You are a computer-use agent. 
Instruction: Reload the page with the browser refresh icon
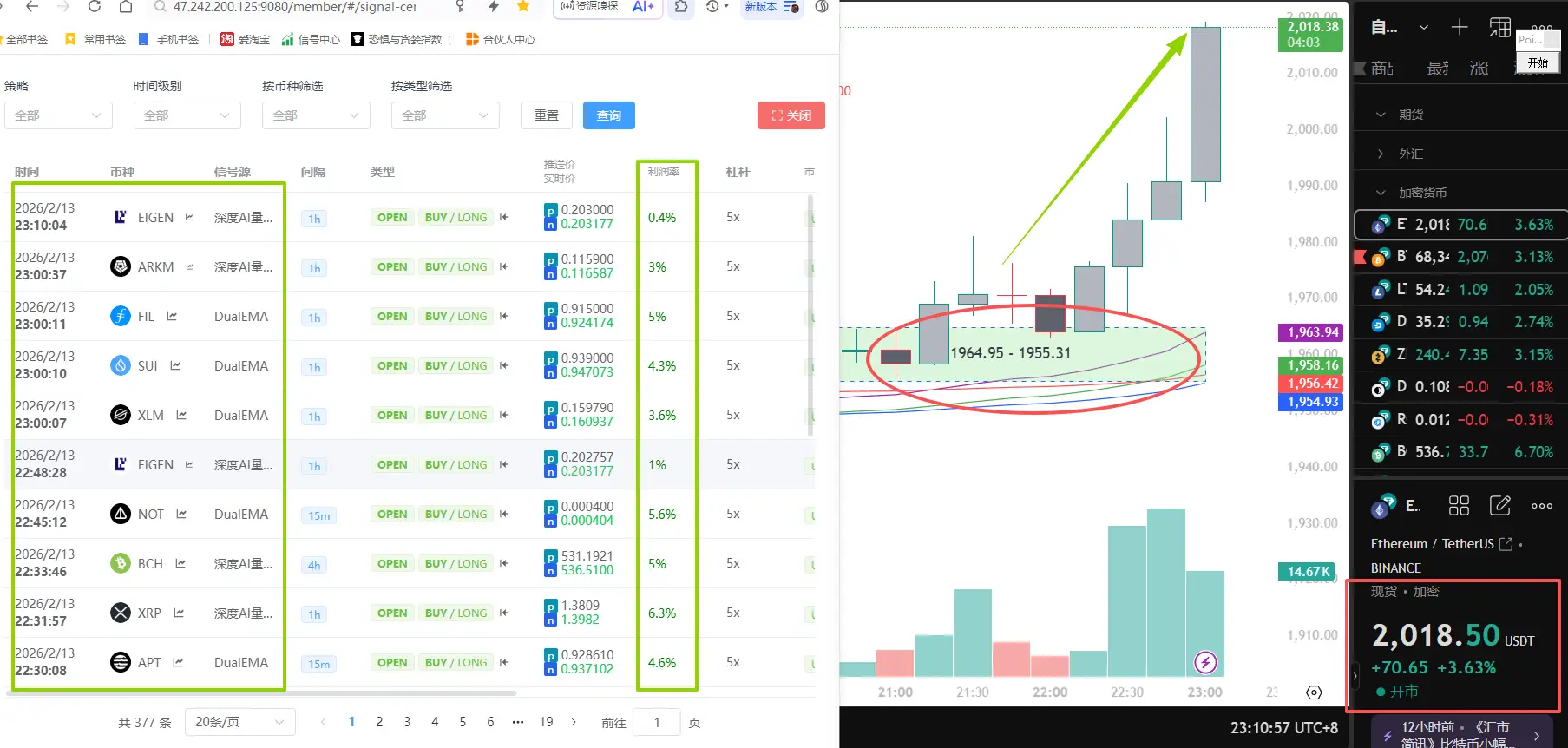(x=95, y=7)
